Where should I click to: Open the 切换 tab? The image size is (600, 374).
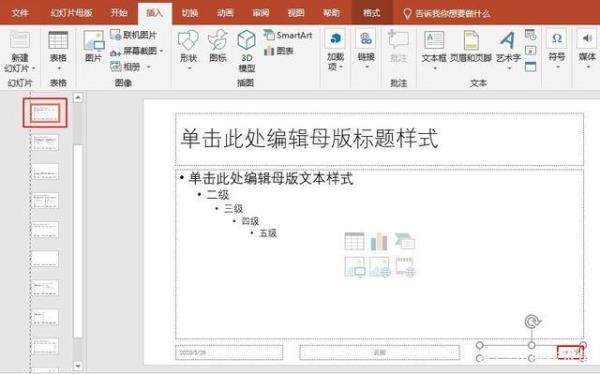point(190,13)
